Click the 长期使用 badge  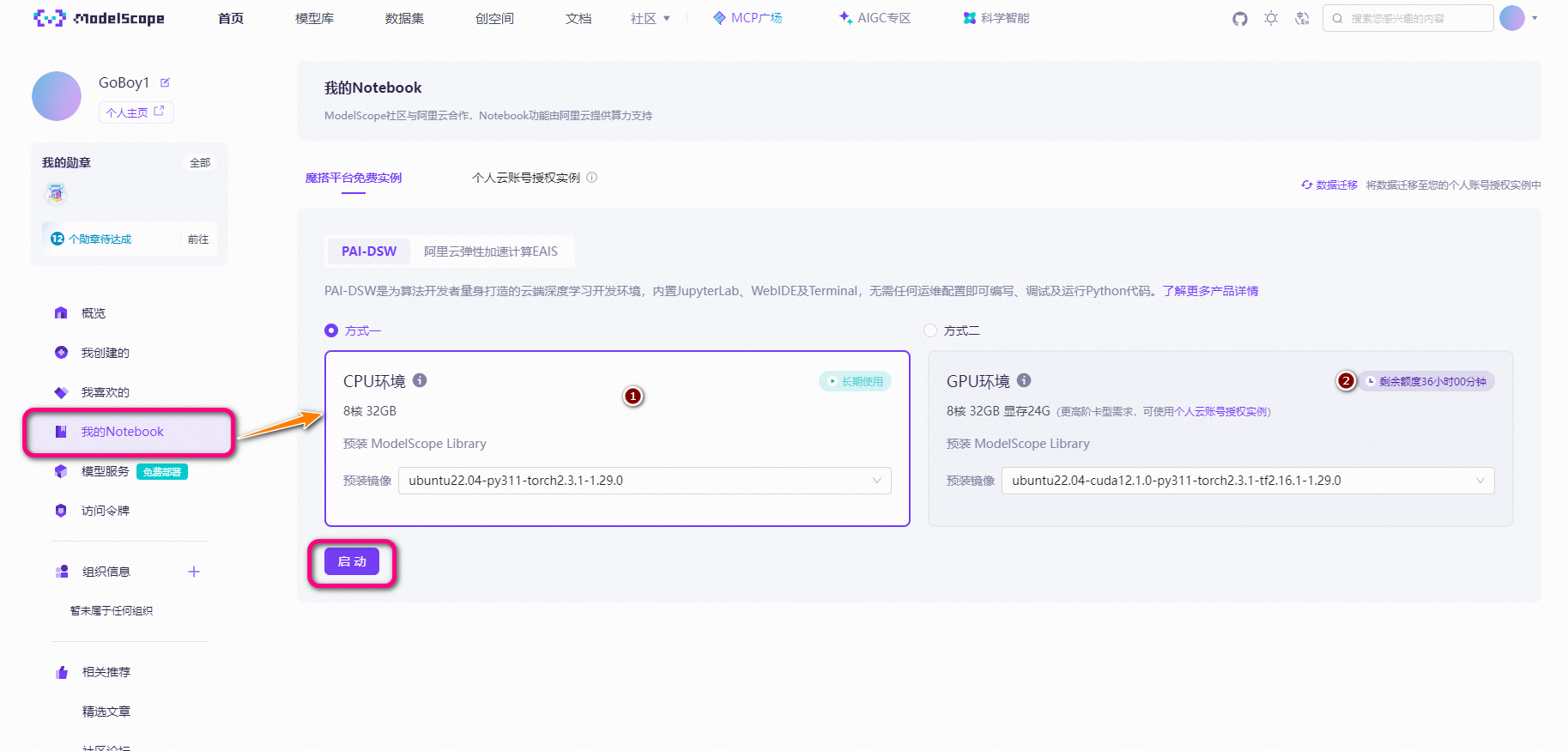coord(855,381)
